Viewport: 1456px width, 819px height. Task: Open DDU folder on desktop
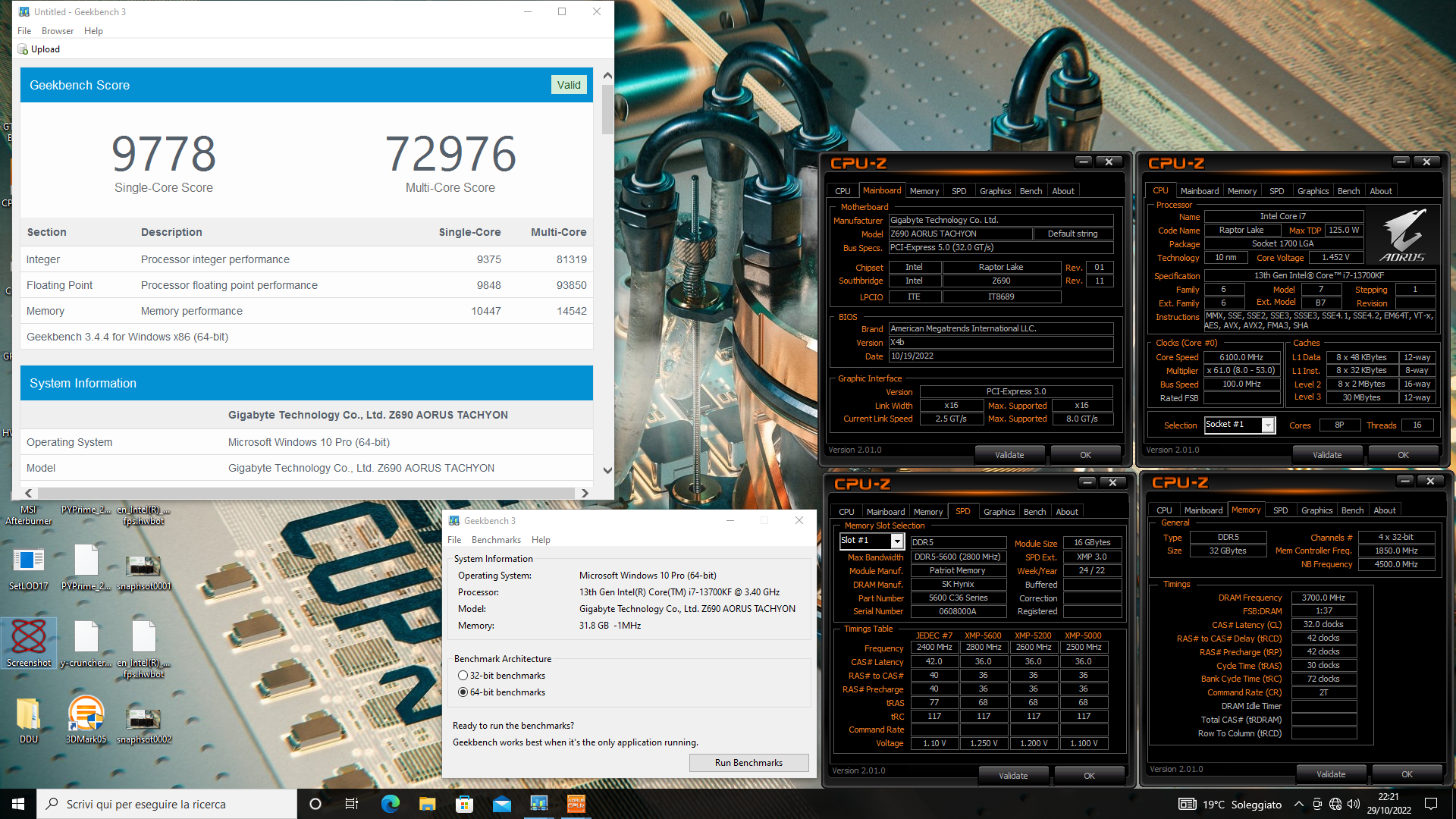pos(29,719)
